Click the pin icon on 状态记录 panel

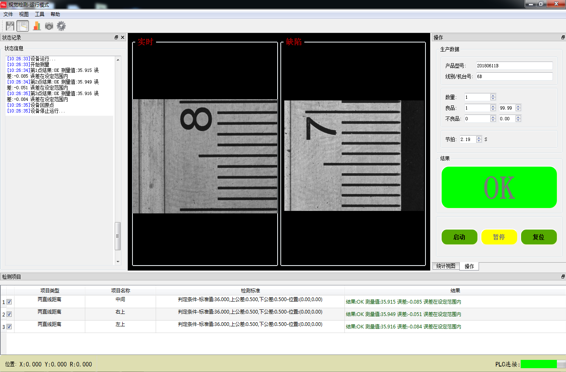[x=116, y=37]
